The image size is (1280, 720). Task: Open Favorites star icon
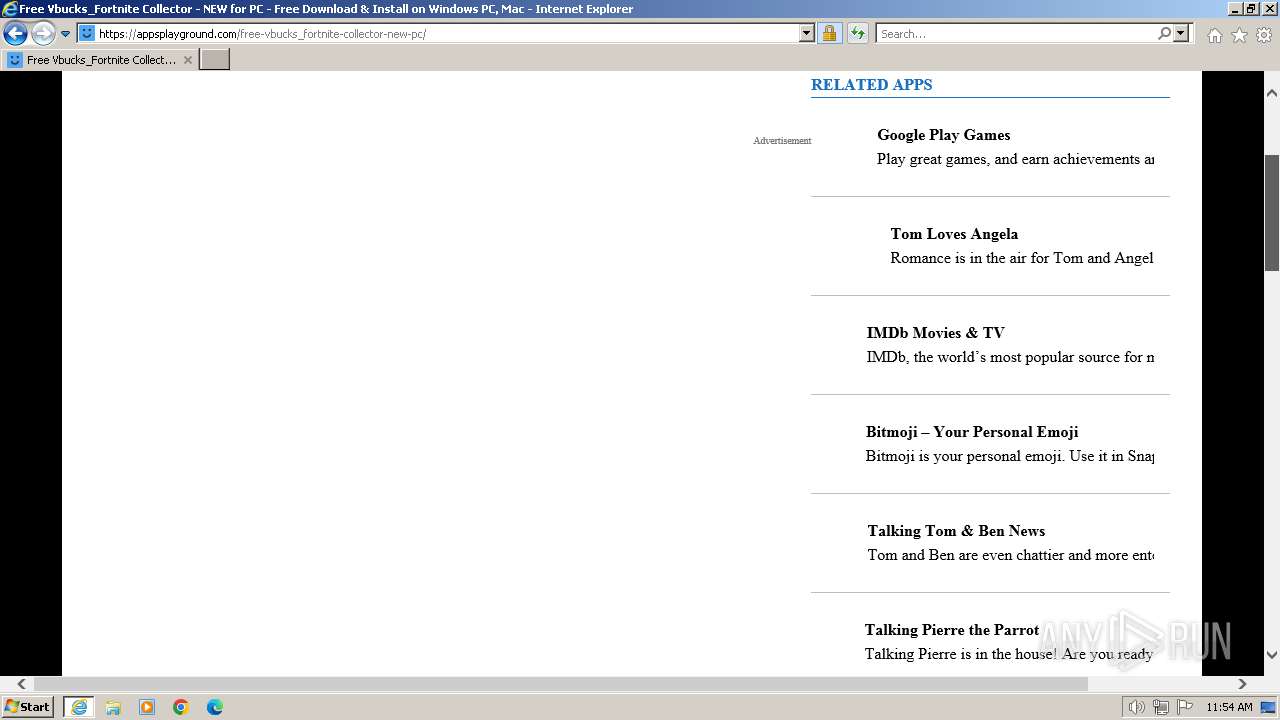tap(1239, 35)
